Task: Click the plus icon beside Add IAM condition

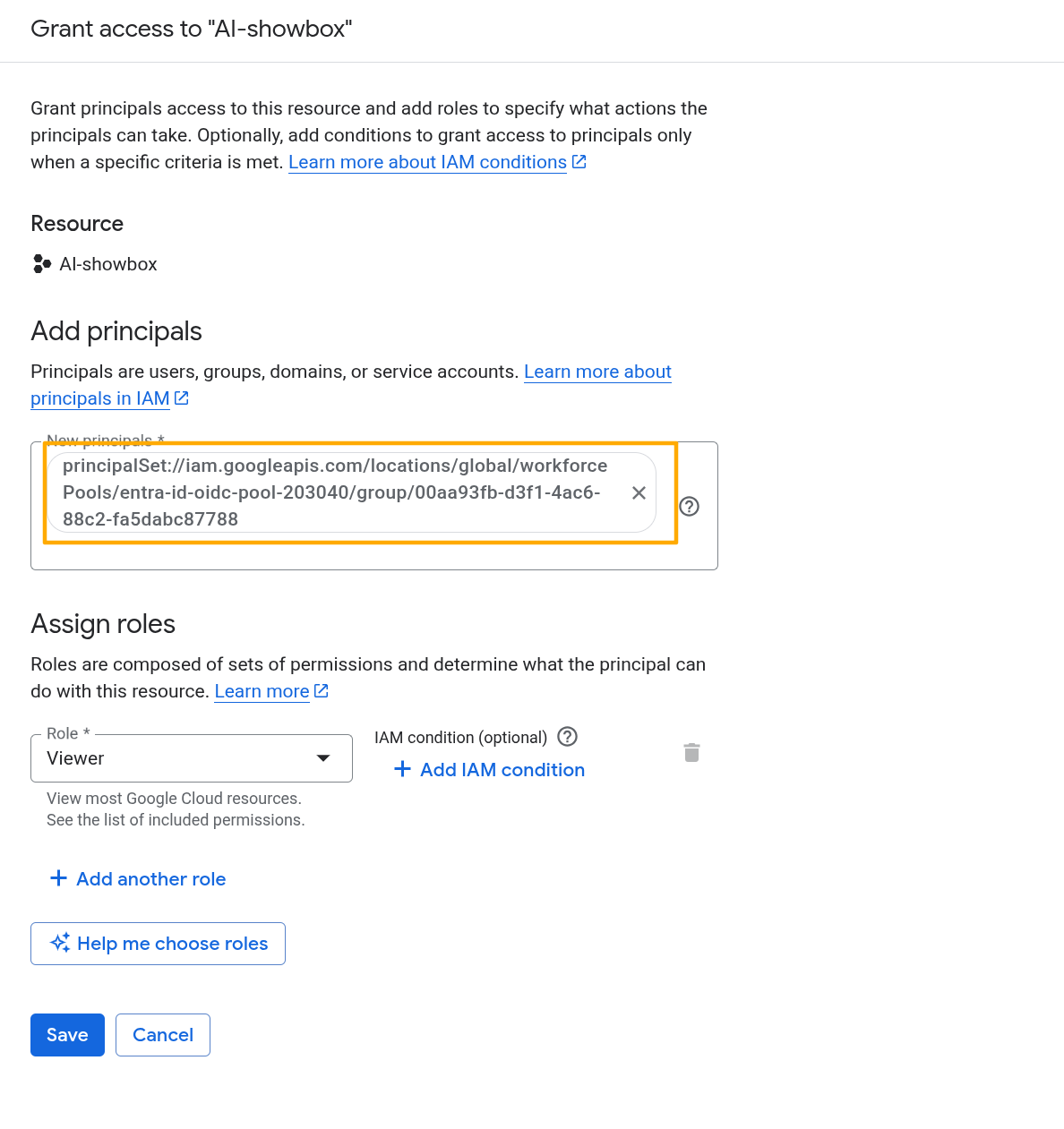Action: [401, 769]
